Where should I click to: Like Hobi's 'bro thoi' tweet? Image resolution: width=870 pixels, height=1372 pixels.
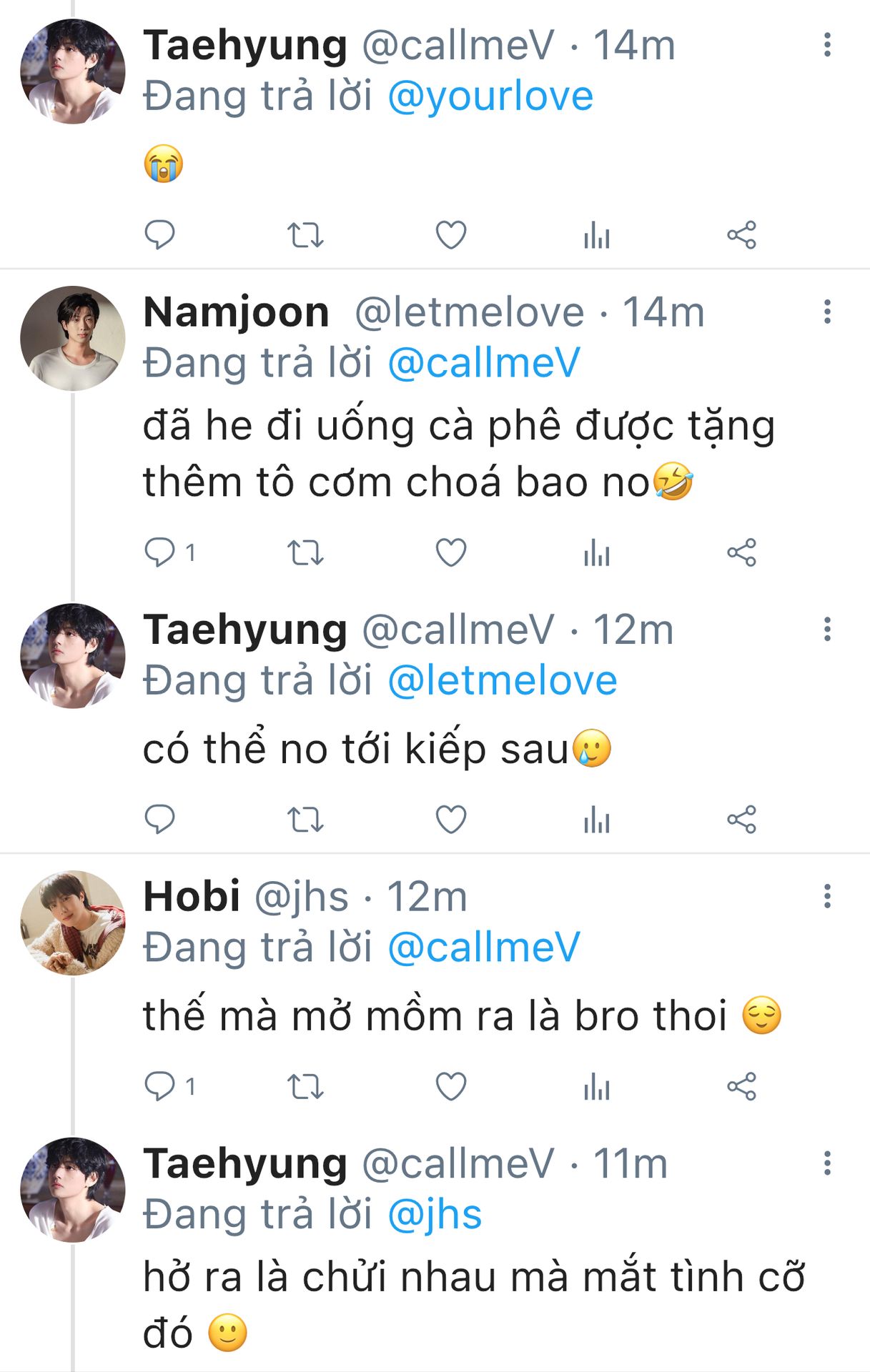pyautogui.click(x=451, y=1087)
